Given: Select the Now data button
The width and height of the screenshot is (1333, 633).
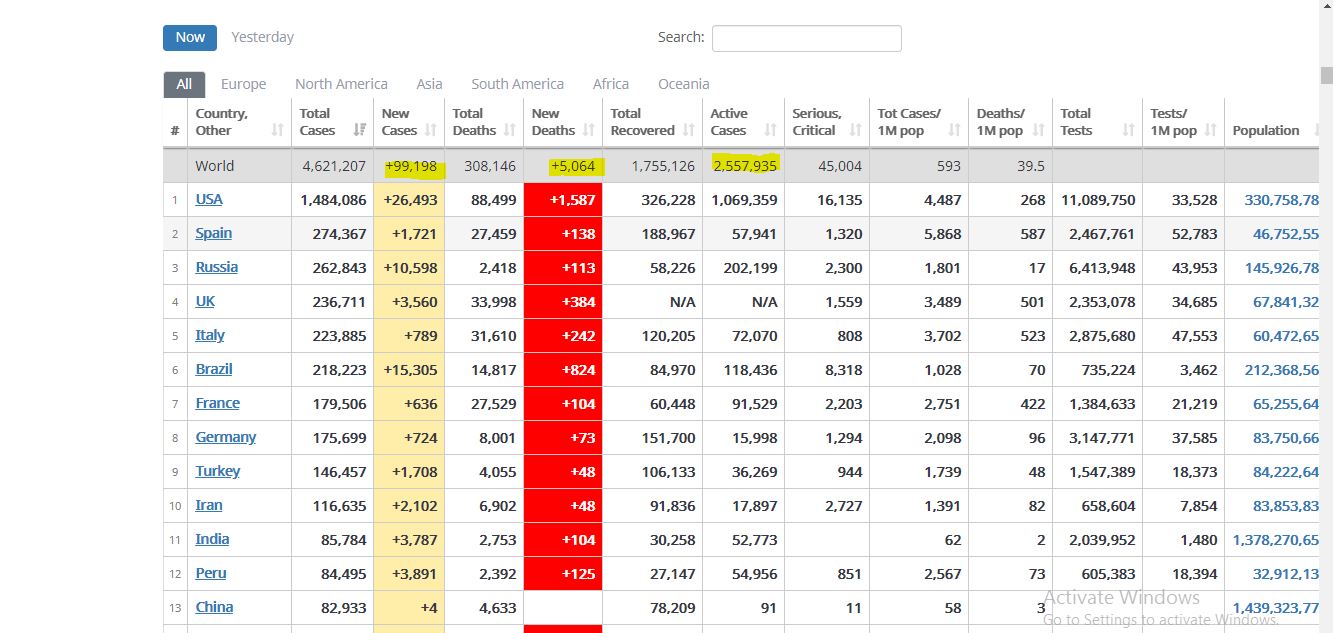Looking at the screenshot, I should click(x=190, y=37).
